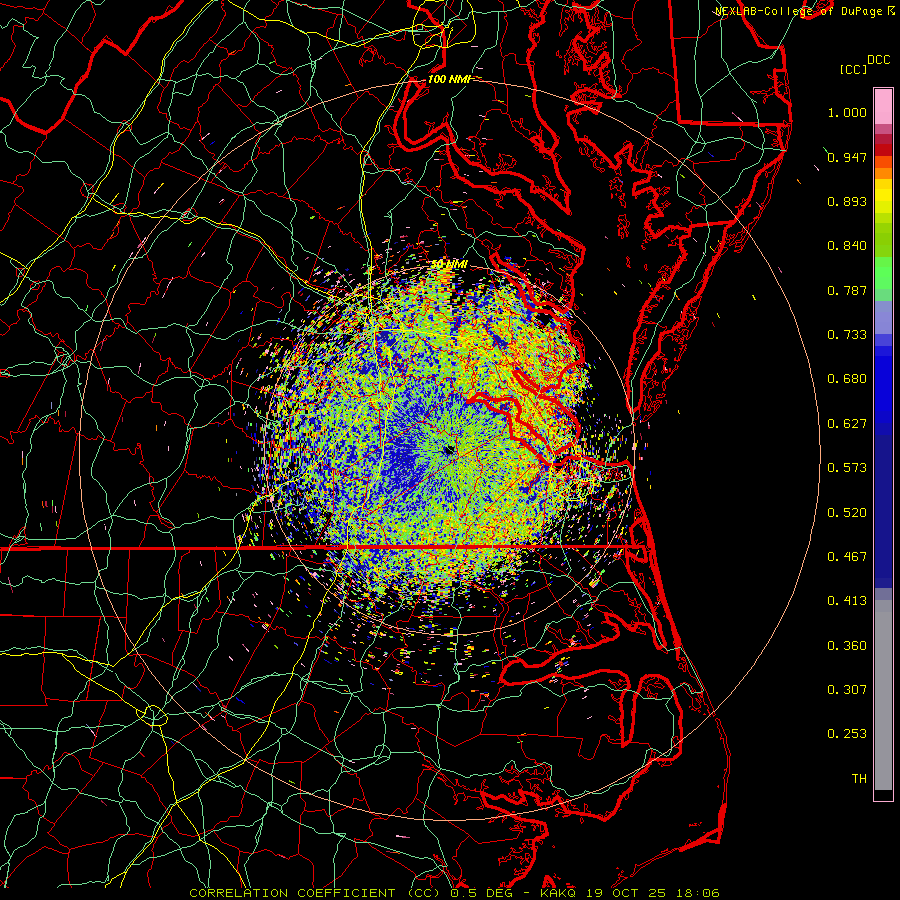Click the Correlation Coefficient KAKQ caption

tap(454, 893)
